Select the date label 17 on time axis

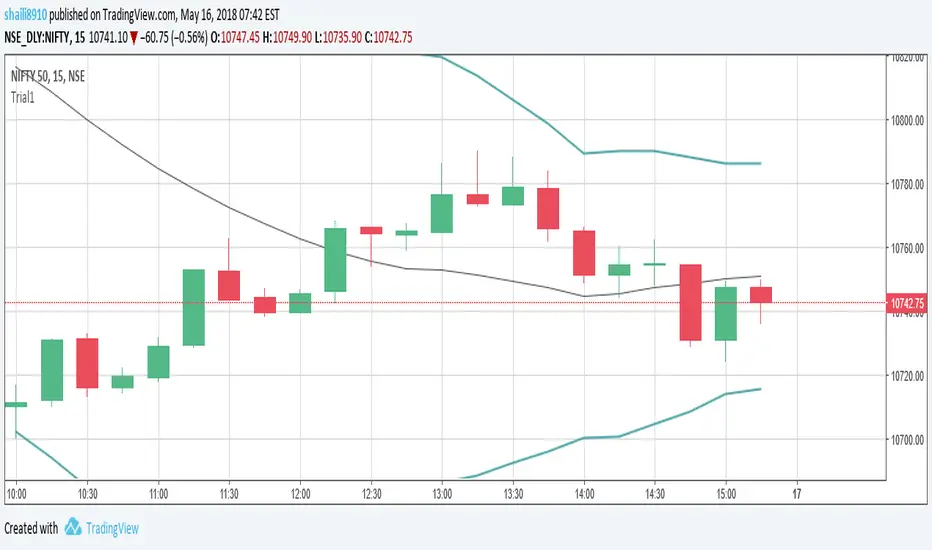point(796,494)
